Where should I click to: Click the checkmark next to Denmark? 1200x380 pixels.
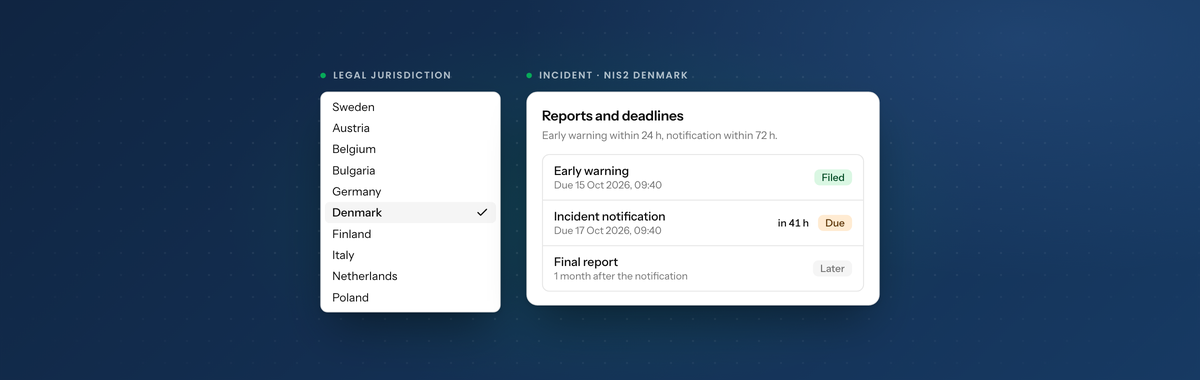tap(482, 212)
